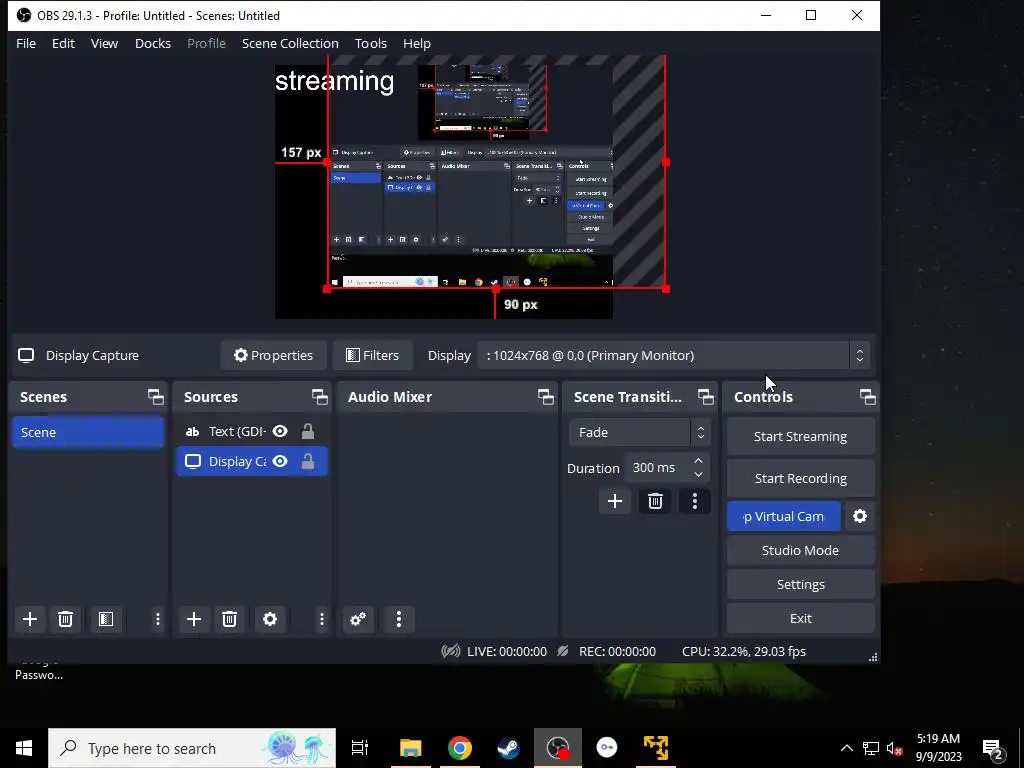Undock the Scene Transitions panel
The image size is (1024, 768).
(705, 396)
